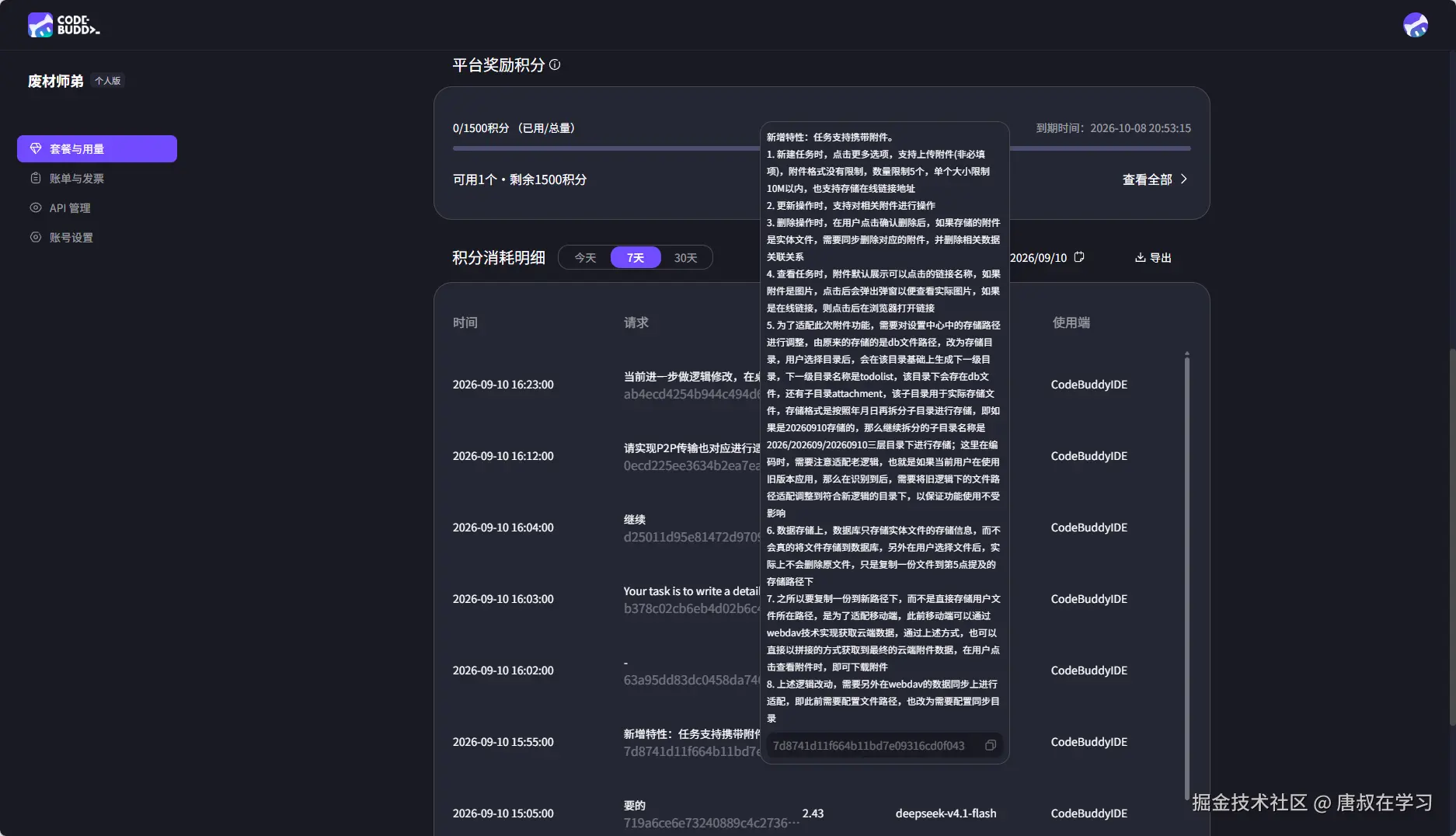The width and height of the screenshot is (1456, 836).
Task: Select timestamp 2026-09-10 15:55:00
Action: pos(503,742)
